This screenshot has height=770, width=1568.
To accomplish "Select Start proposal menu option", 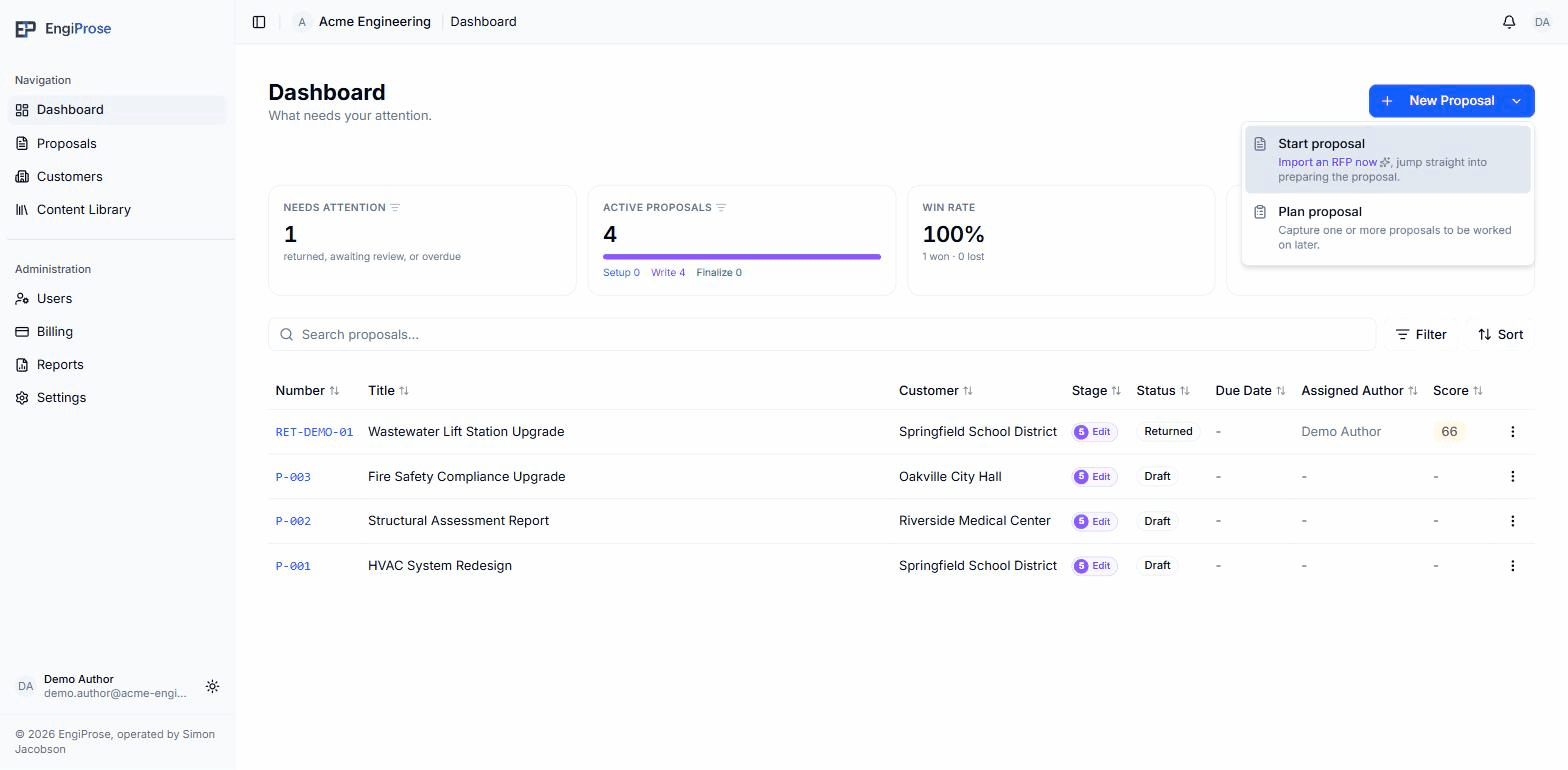I will pos(1388,160).
